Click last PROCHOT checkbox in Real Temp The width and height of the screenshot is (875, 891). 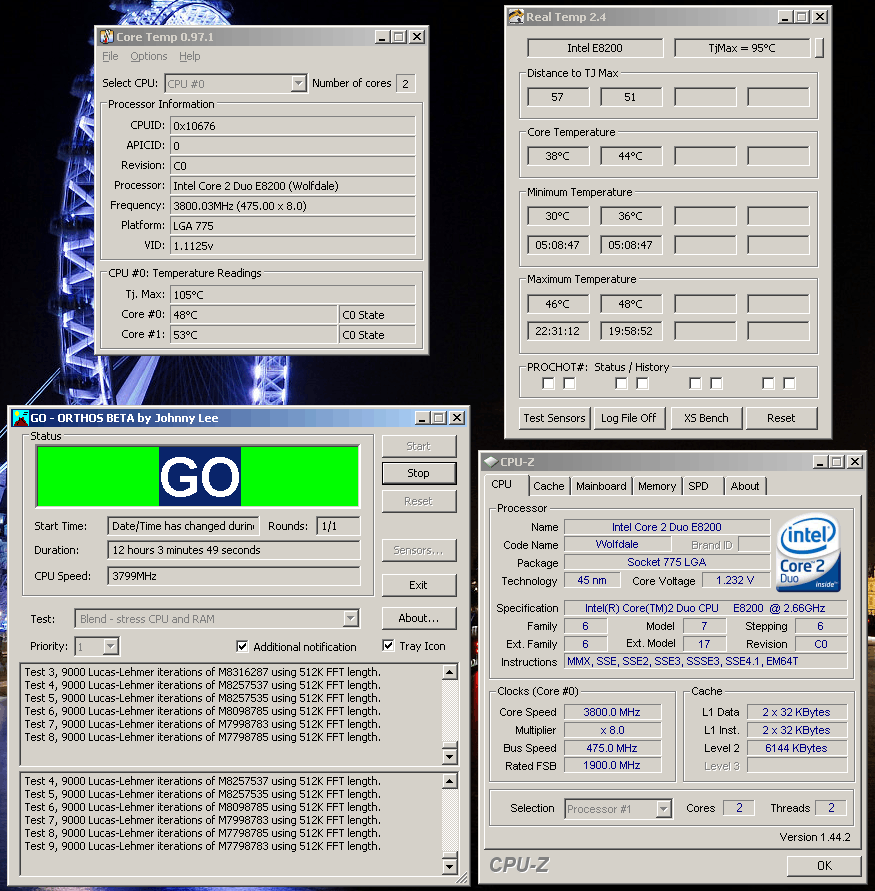789,384
